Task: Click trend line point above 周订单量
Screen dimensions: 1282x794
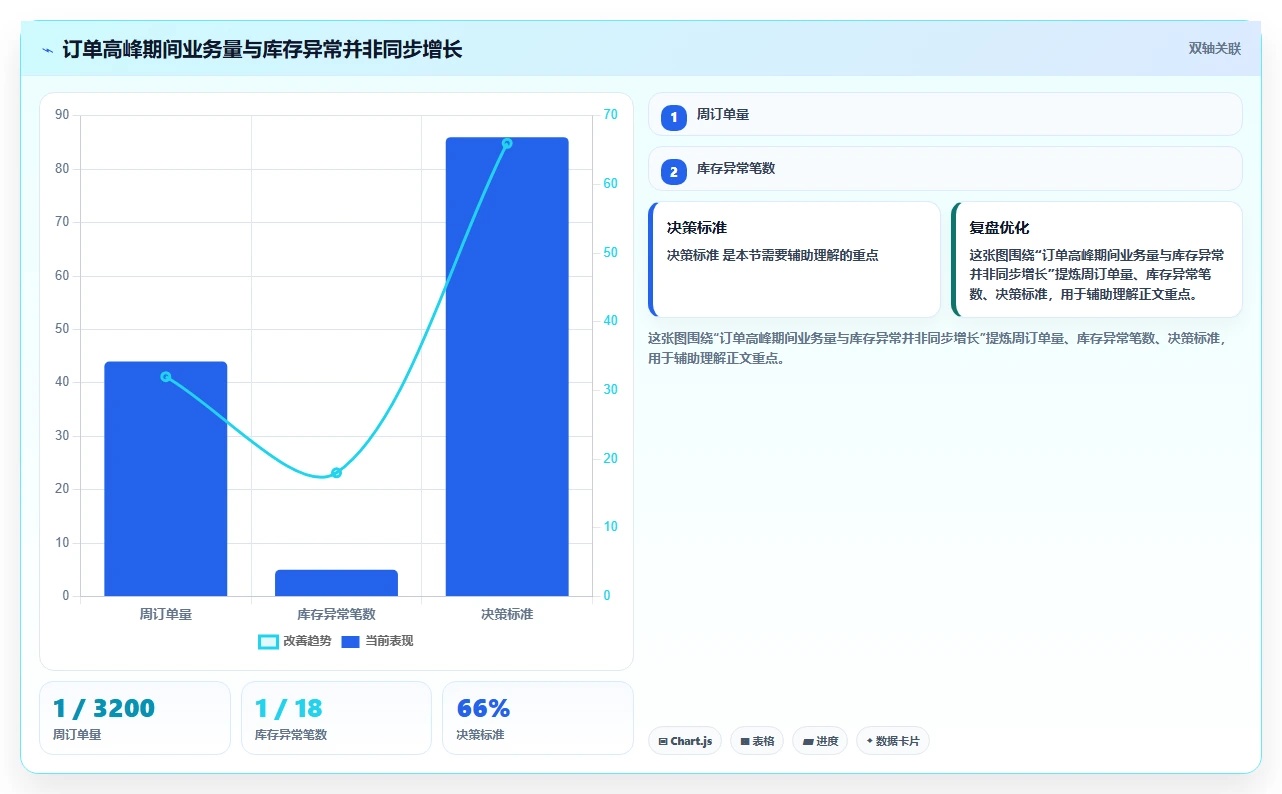Action: [x=166, y=377]
